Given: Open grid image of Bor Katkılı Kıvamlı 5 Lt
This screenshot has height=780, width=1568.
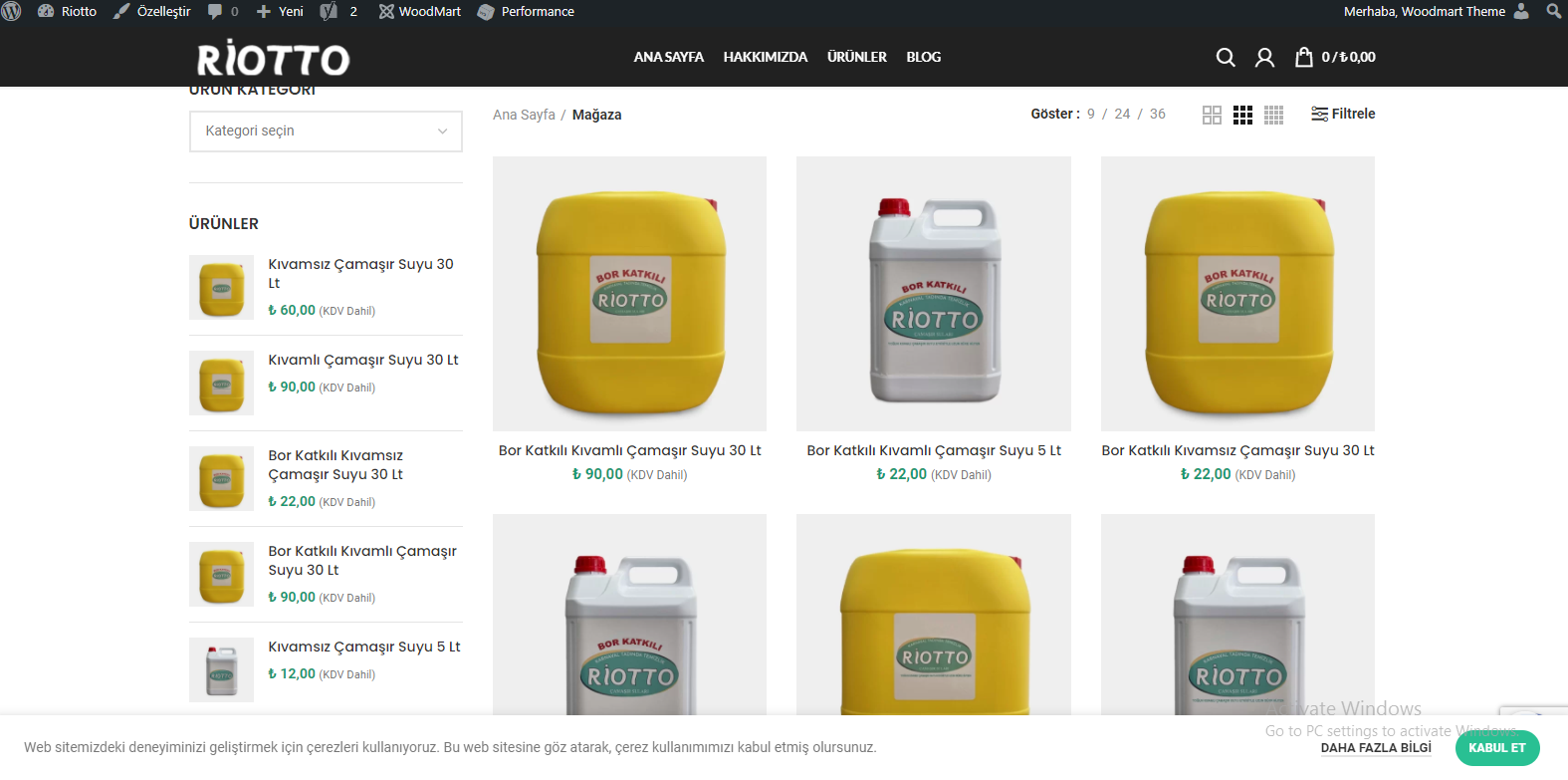Looking at the screenshot, I should click(x=934, y=294).
